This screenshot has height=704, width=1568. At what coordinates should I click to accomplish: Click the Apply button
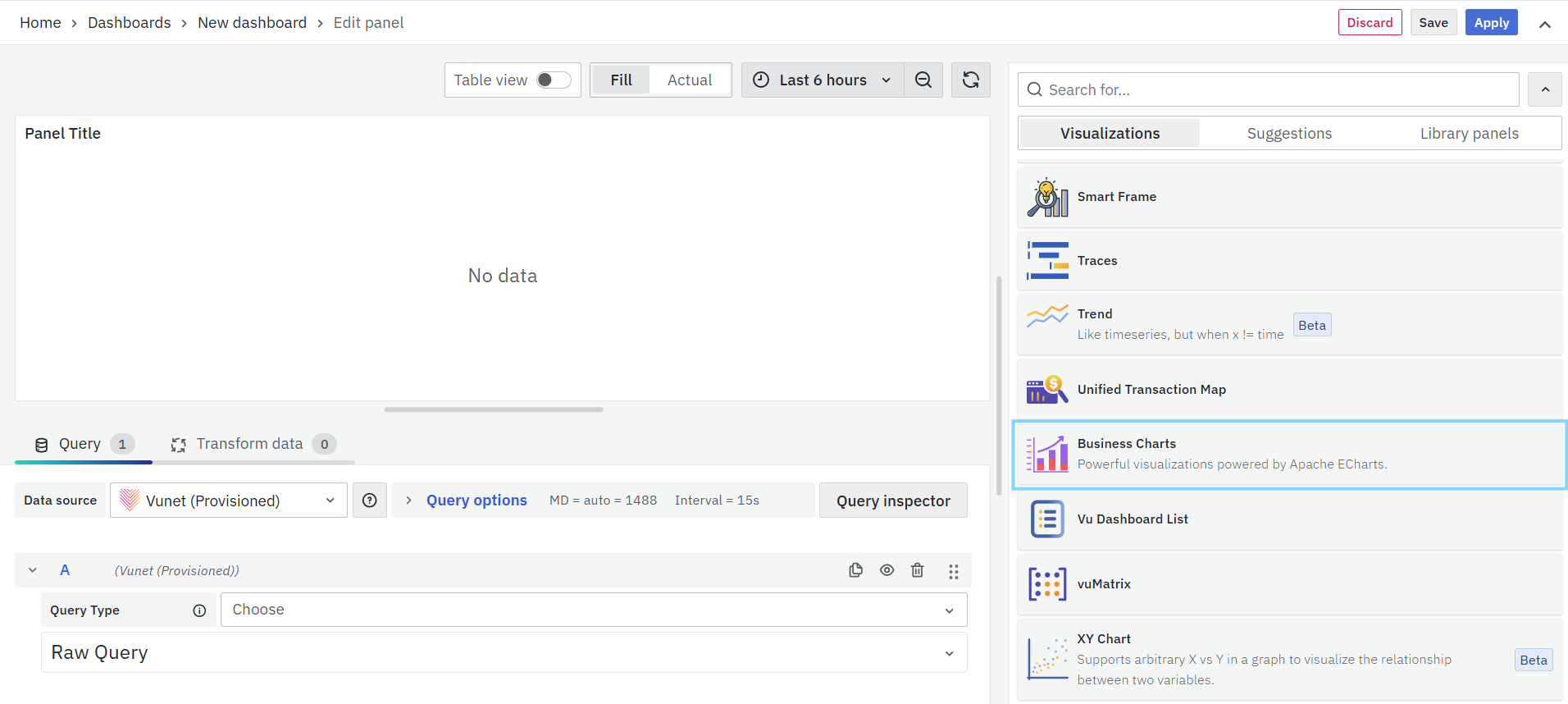click(1491, 22)
